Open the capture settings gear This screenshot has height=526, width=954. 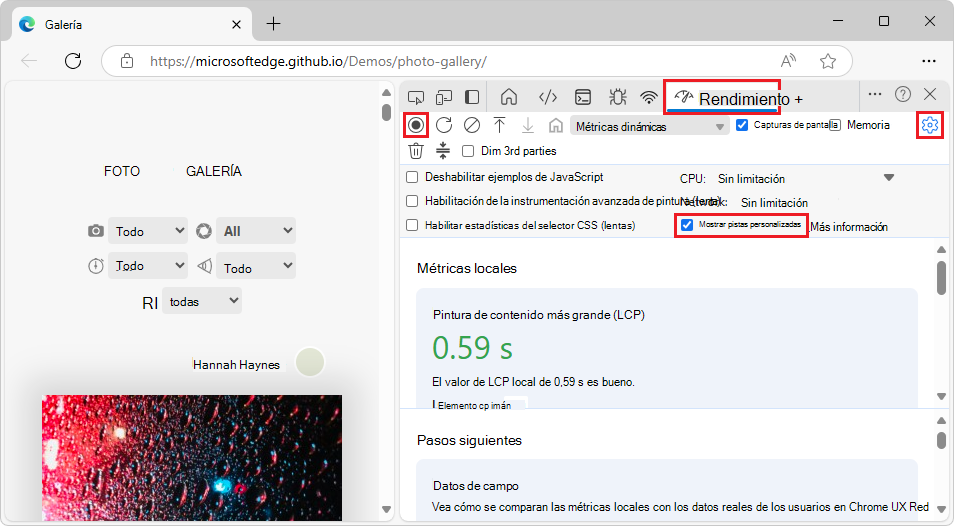click(930, 125)
